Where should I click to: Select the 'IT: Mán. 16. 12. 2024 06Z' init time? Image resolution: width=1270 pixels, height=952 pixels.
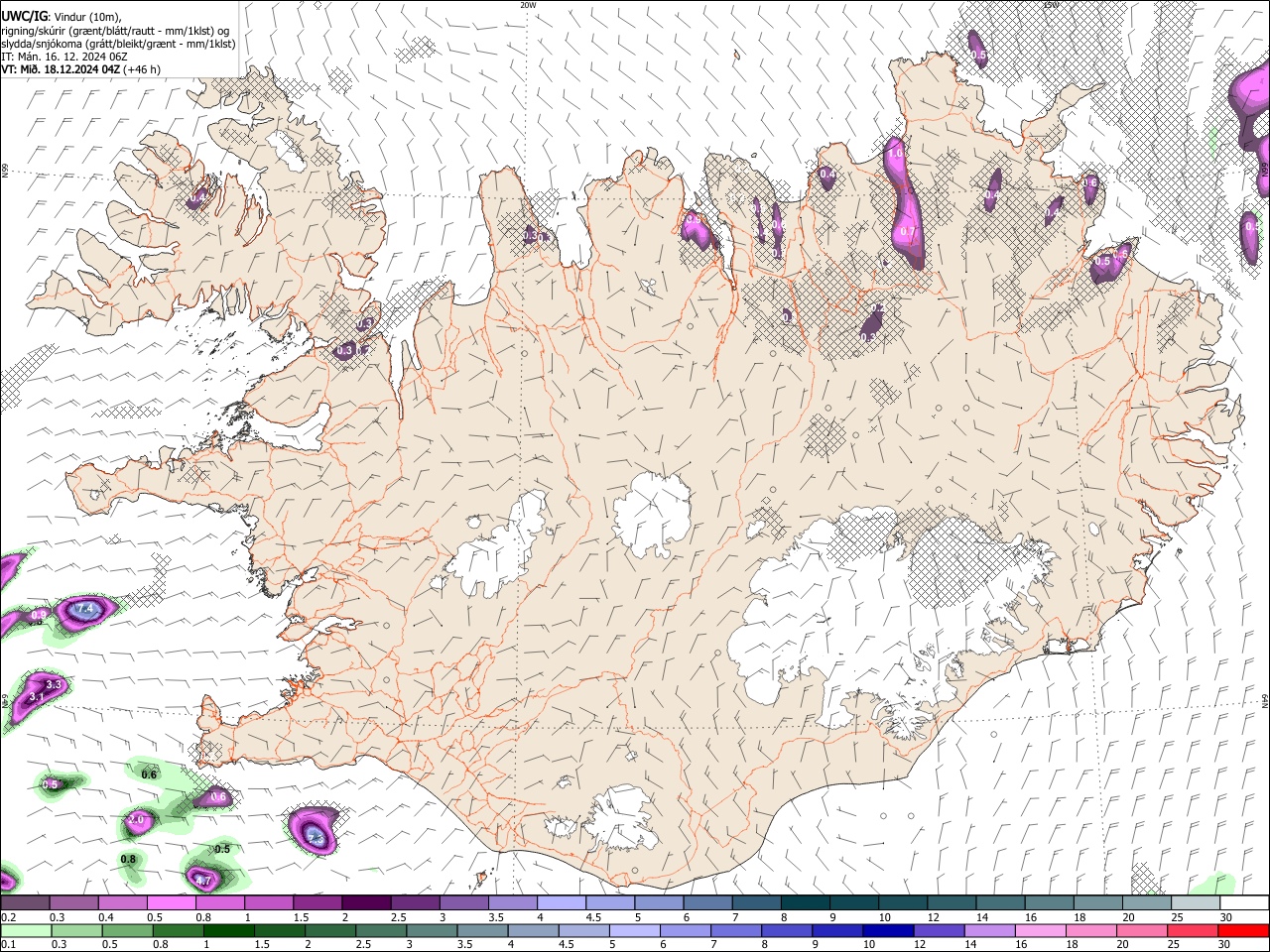(x=64, y=57)
